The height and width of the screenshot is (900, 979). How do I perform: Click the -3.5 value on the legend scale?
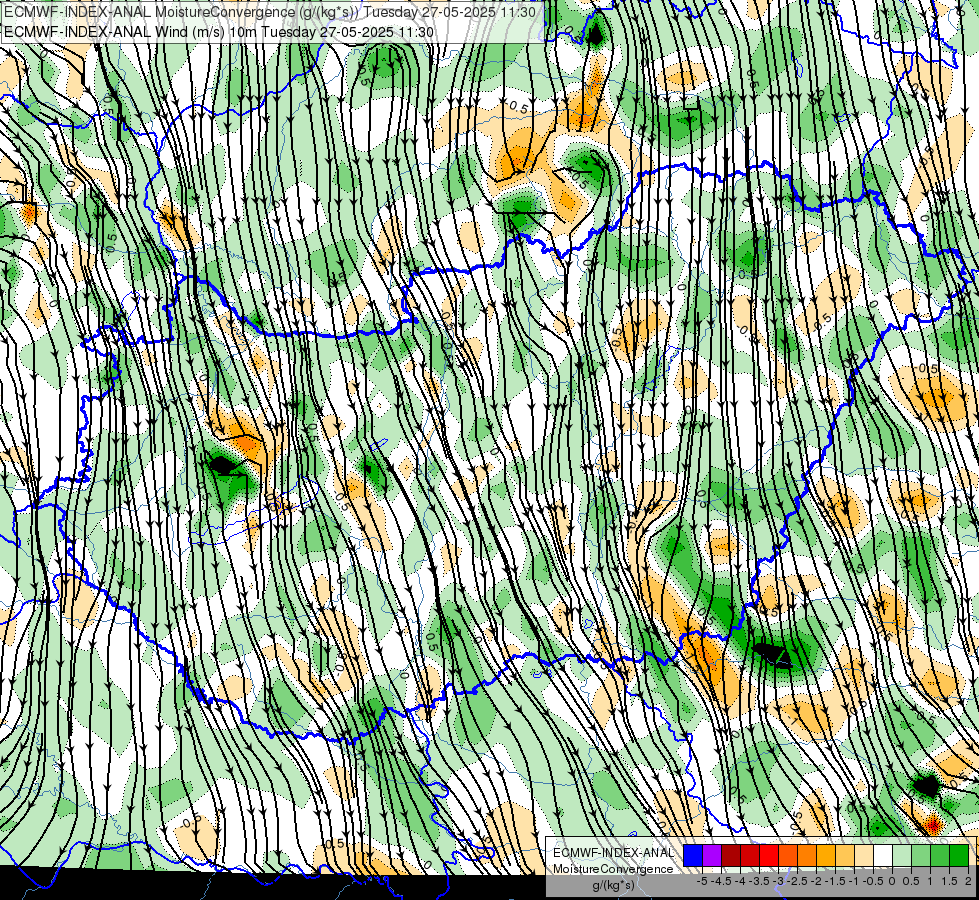pos(760,881)
